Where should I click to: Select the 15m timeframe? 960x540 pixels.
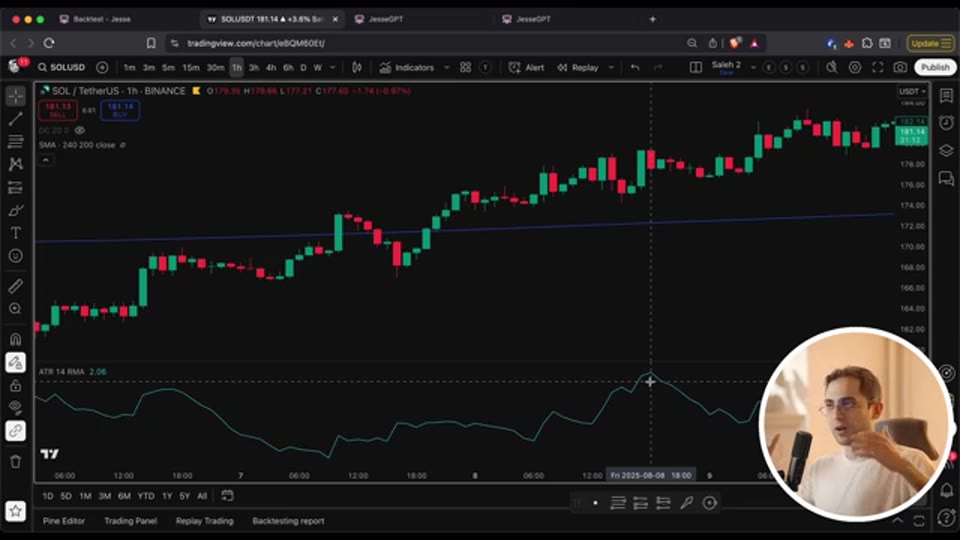click(190, 67)
